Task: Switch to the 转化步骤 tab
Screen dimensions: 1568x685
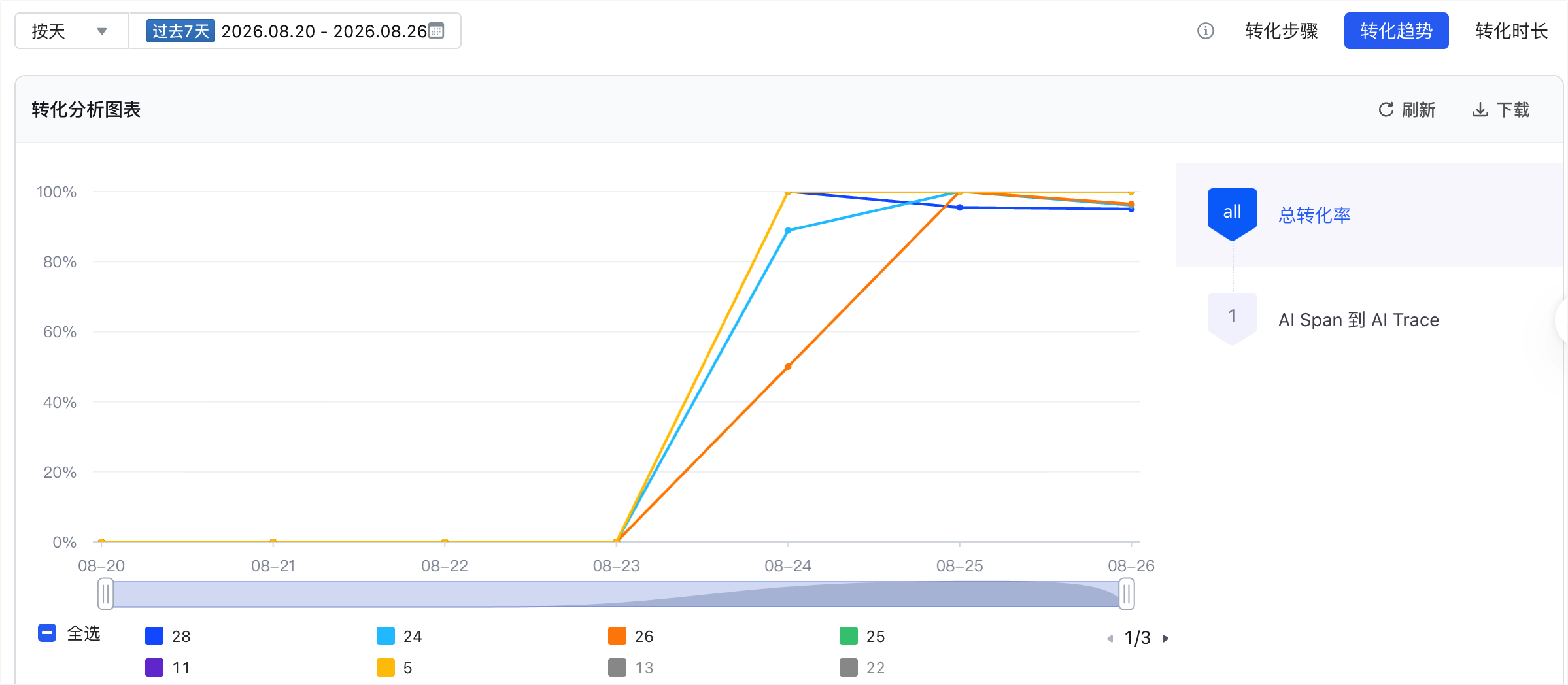Action: click(1281, 31)
